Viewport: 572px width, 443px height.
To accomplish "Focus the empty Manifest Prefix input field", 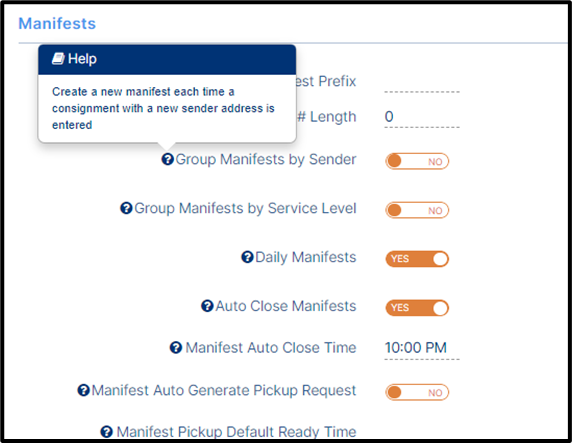I will 422,82.
